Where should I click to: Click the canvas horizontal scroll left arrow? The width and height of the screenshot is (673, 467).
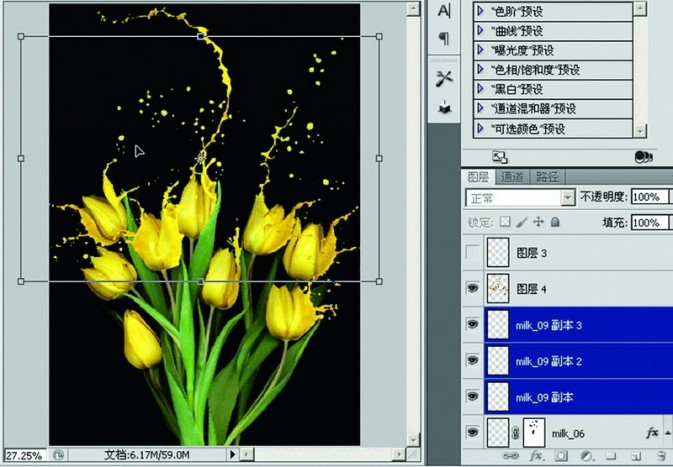[x=246, y=454]
